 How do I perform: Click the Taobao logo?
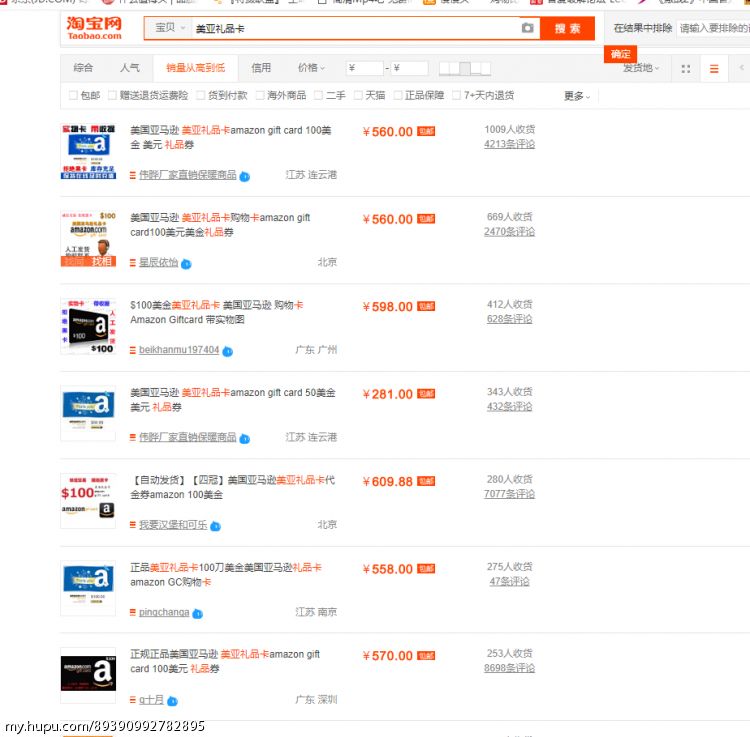coord(94,28)
